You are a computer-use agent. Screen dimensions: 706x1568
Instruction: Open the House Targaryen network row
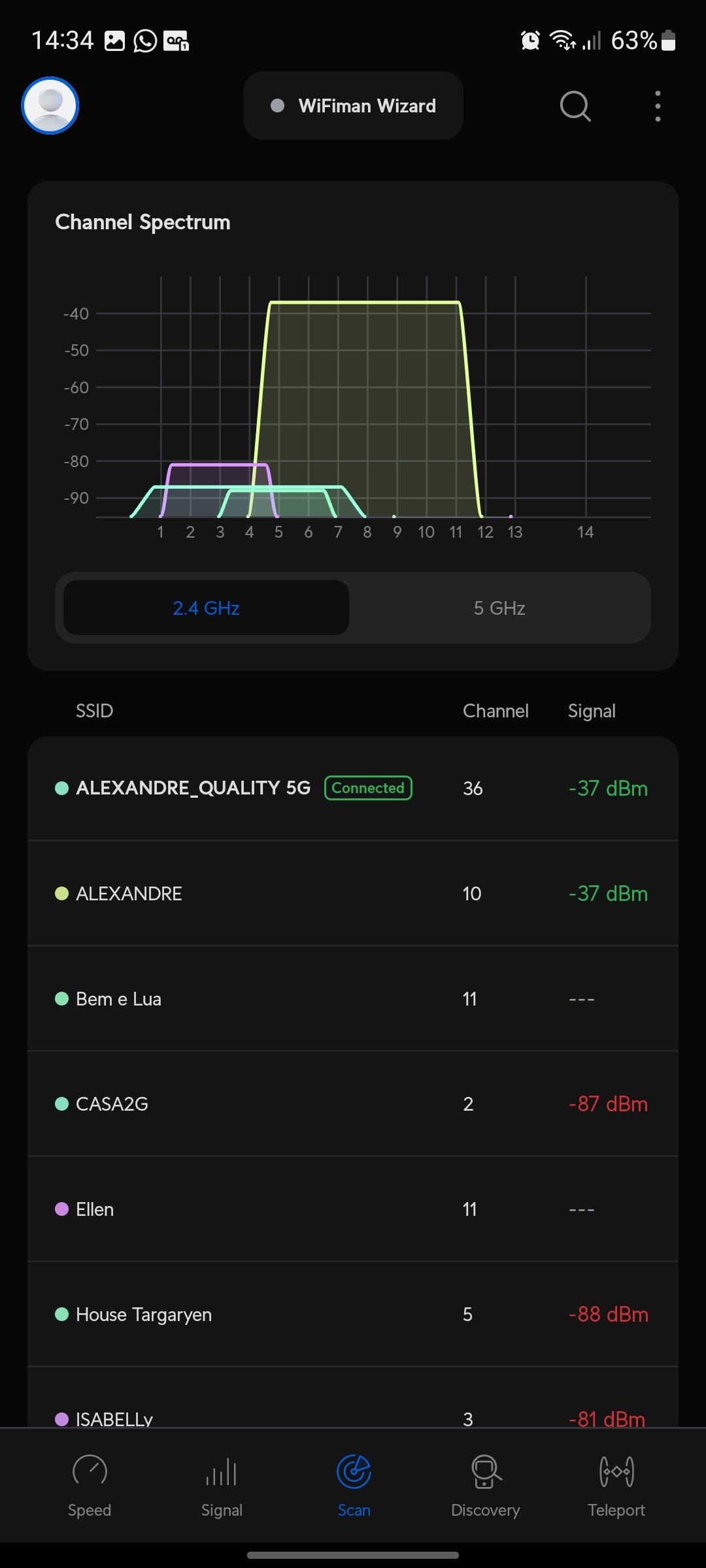point(353,1315)
